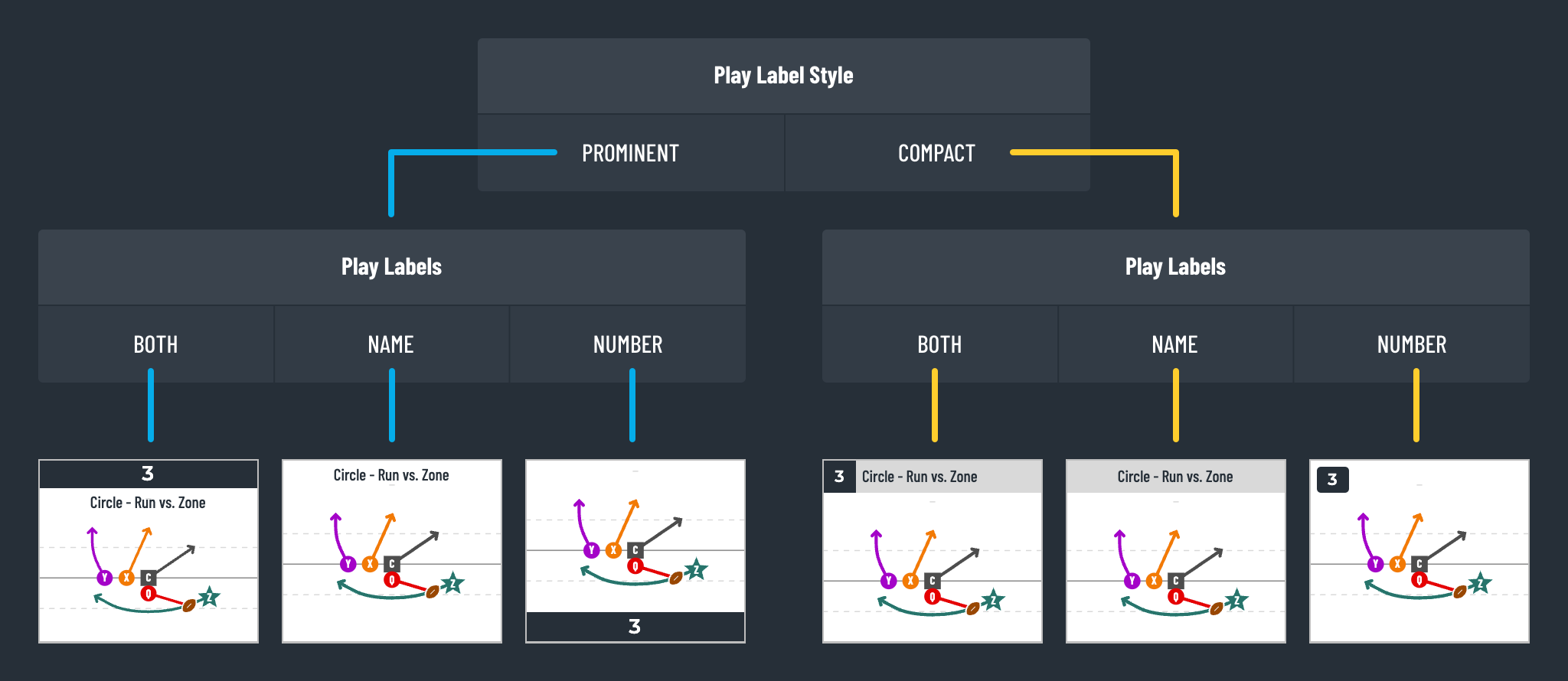
Task: Choose NUMBER under prominent Play Labels
Action: click(x=628, y=344)
